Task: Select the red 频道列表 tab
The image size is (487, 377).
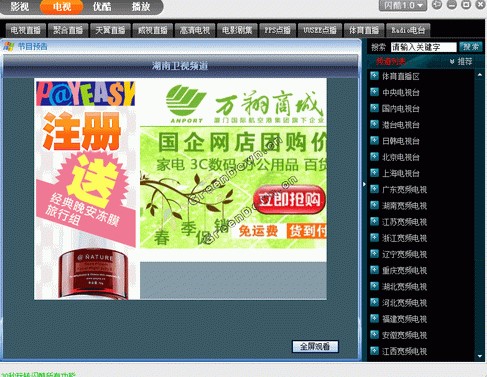Action: [391, 62]
